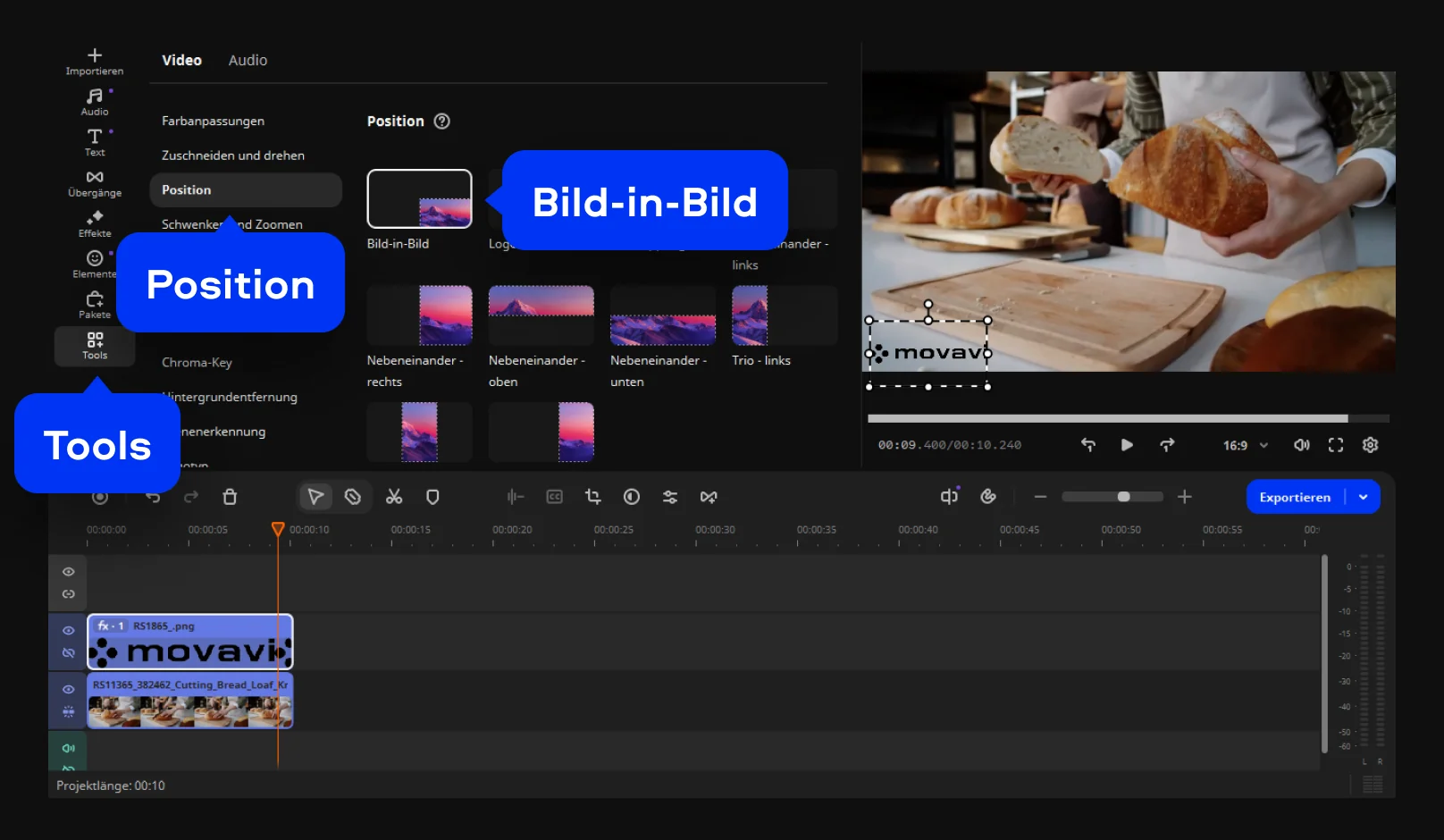Open the Importieren panel in sidebar
Screen dimensions: 1444x840
95,62
